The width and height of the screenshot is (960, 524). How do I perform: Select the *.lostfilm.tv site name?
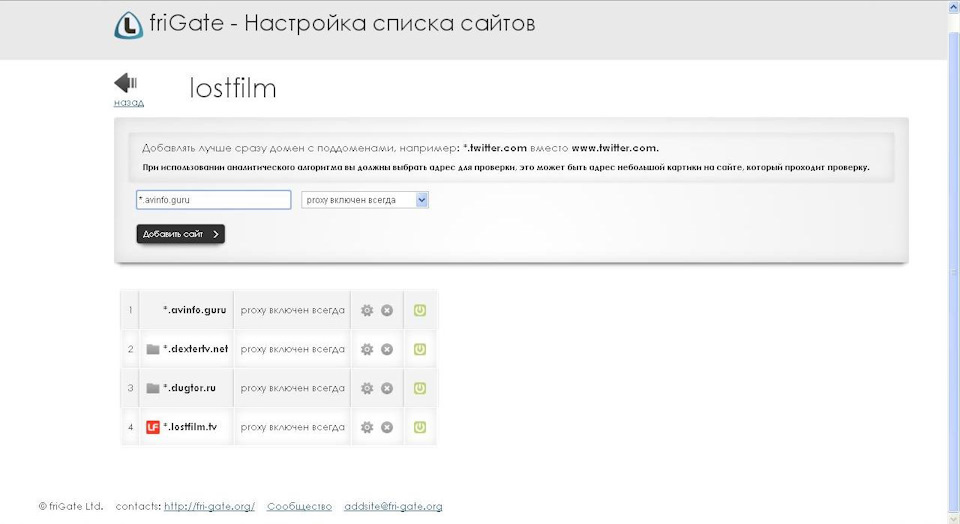190,427
